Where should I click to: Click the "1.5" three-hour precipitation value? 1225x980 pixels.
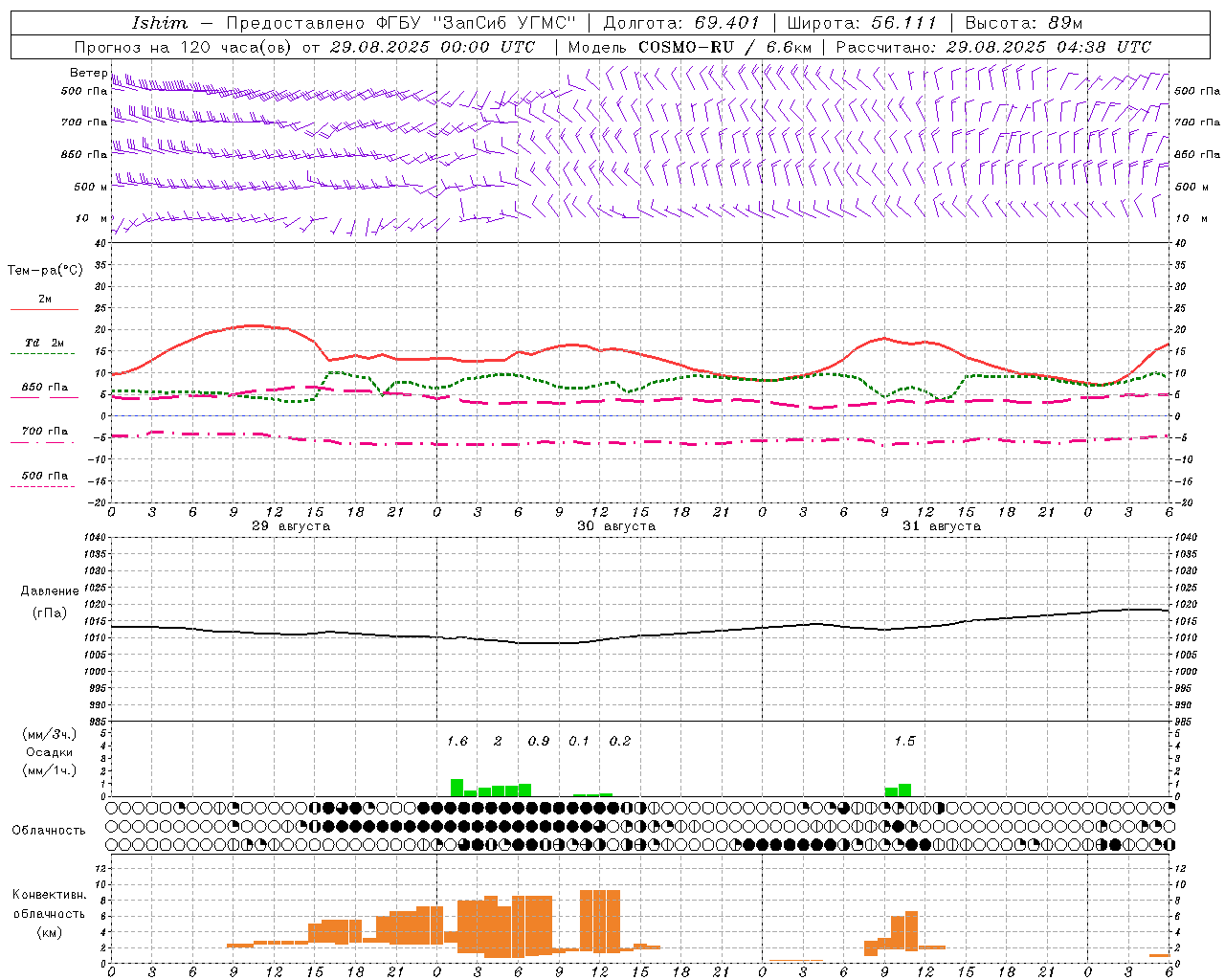pyautogui.click(x=904, y=742)
